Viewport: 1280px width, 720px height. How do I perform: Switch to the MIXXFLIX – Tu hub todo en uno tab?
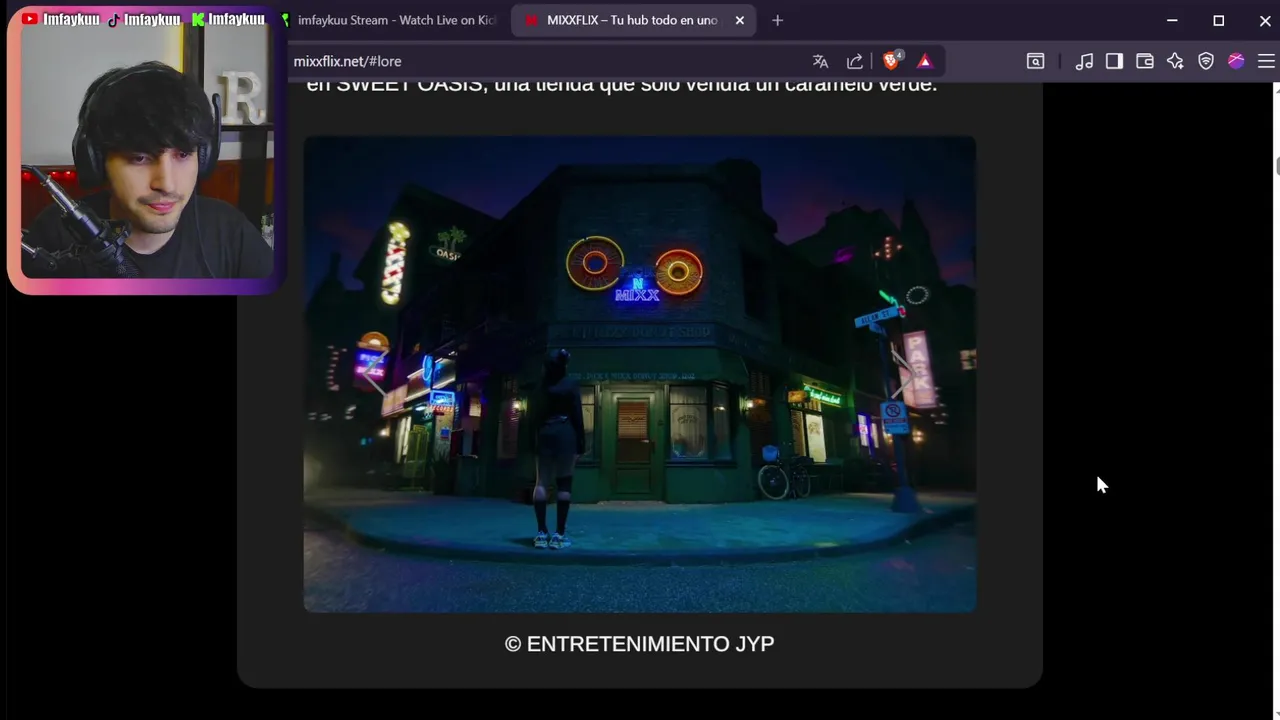(x=632, y=20)
